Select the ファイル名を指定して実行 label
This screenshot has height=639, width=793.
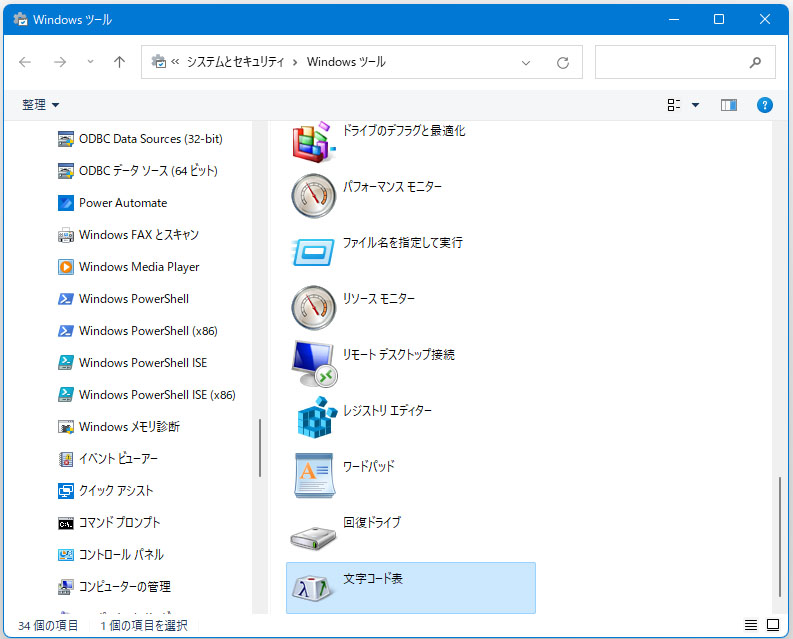pyautogui.click(x=403, y=243)
